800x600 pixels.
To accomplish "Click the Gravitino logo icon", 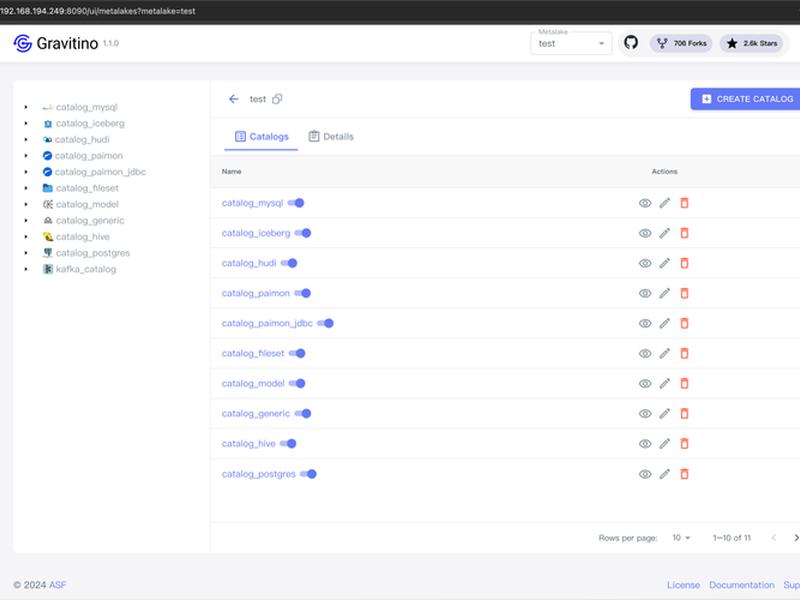I will (x=22, y=43).
